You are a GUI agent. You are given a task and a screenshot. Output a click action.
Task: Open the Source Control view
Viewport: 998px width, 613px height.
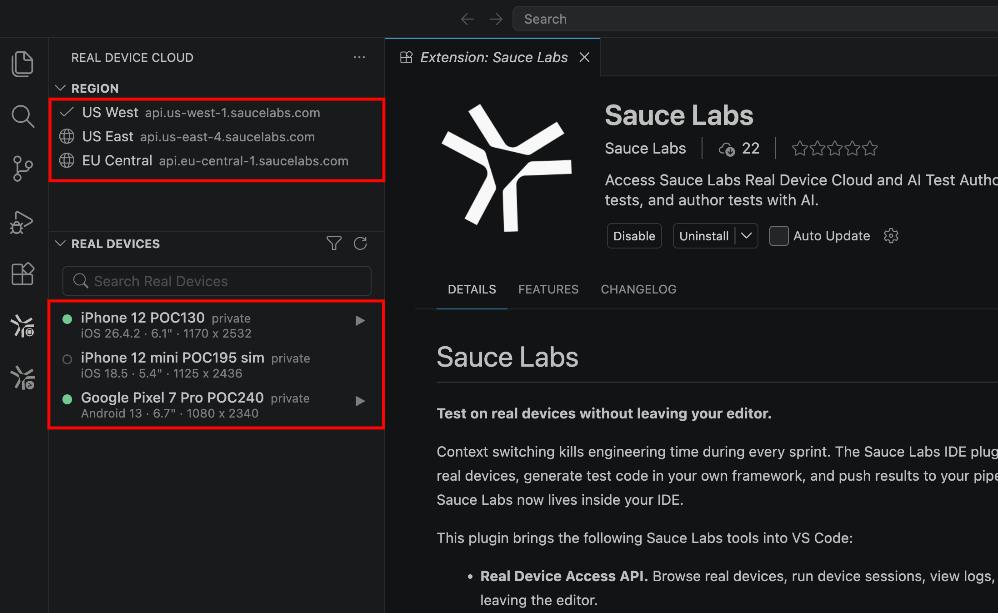(23, 169)
